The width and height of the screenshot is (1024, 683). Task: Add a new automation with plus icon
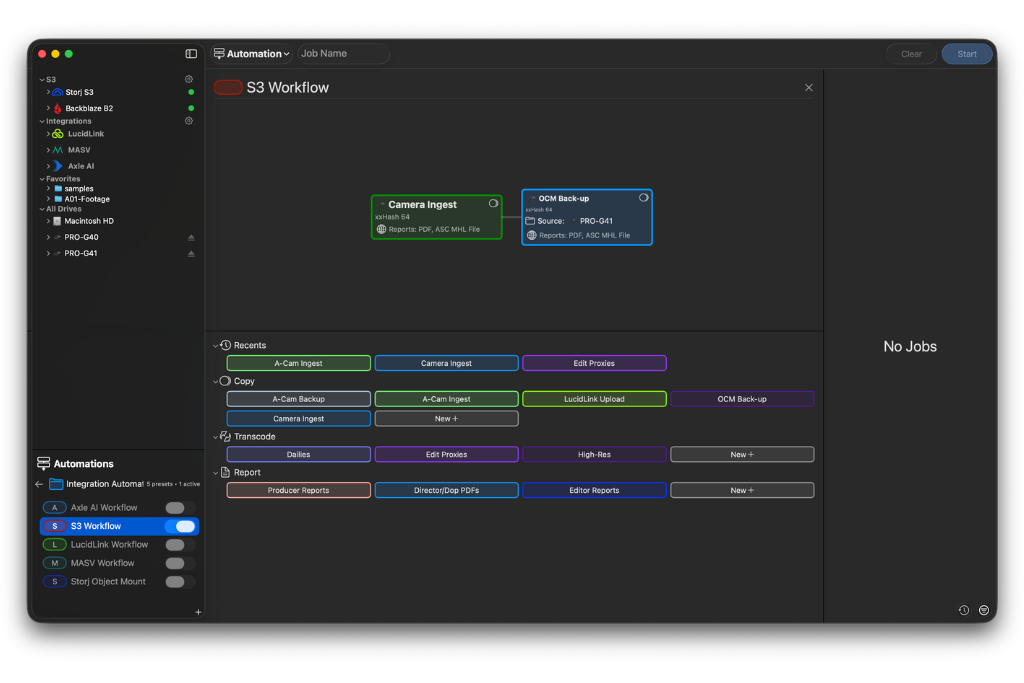click(198, 612)
